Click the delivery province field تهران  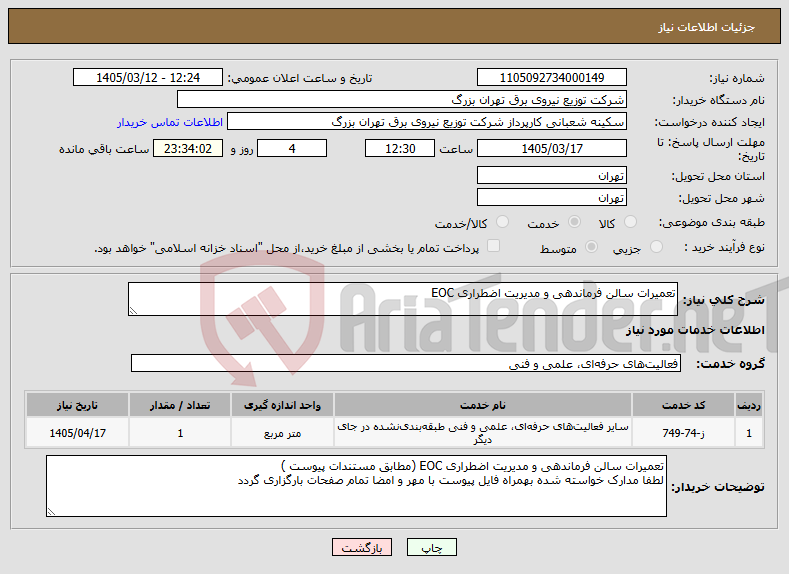pyautogui.click(x=551, y=176)
